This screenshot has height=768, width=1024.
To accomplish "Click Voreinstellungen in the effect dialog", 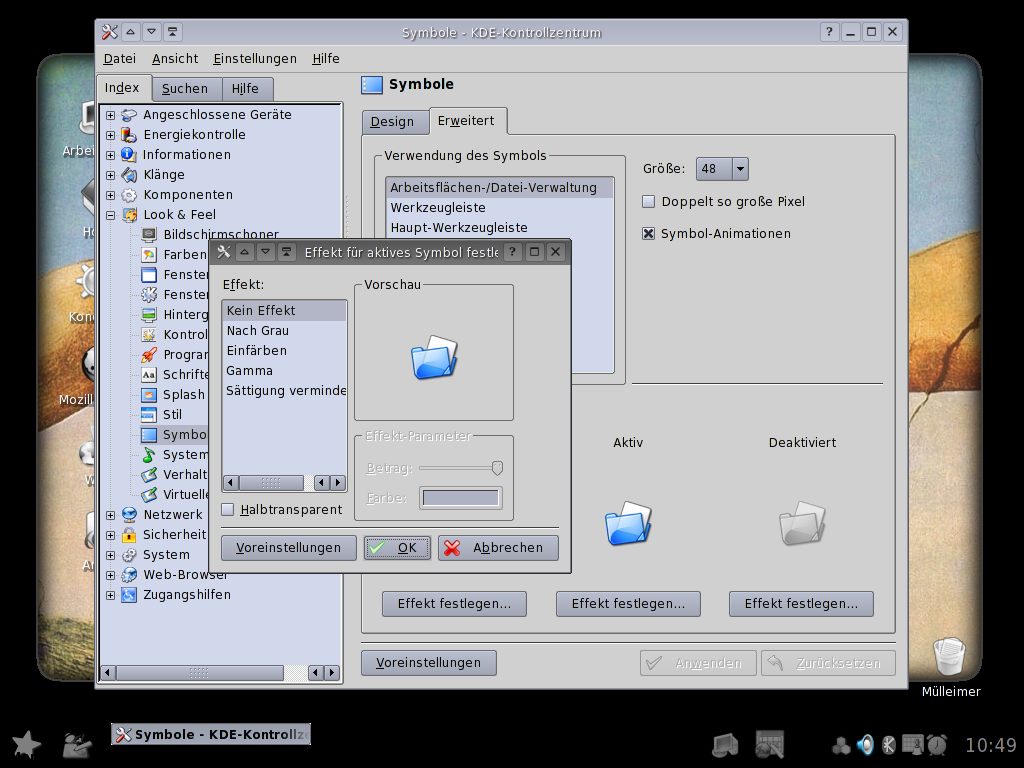I will 289,548.
